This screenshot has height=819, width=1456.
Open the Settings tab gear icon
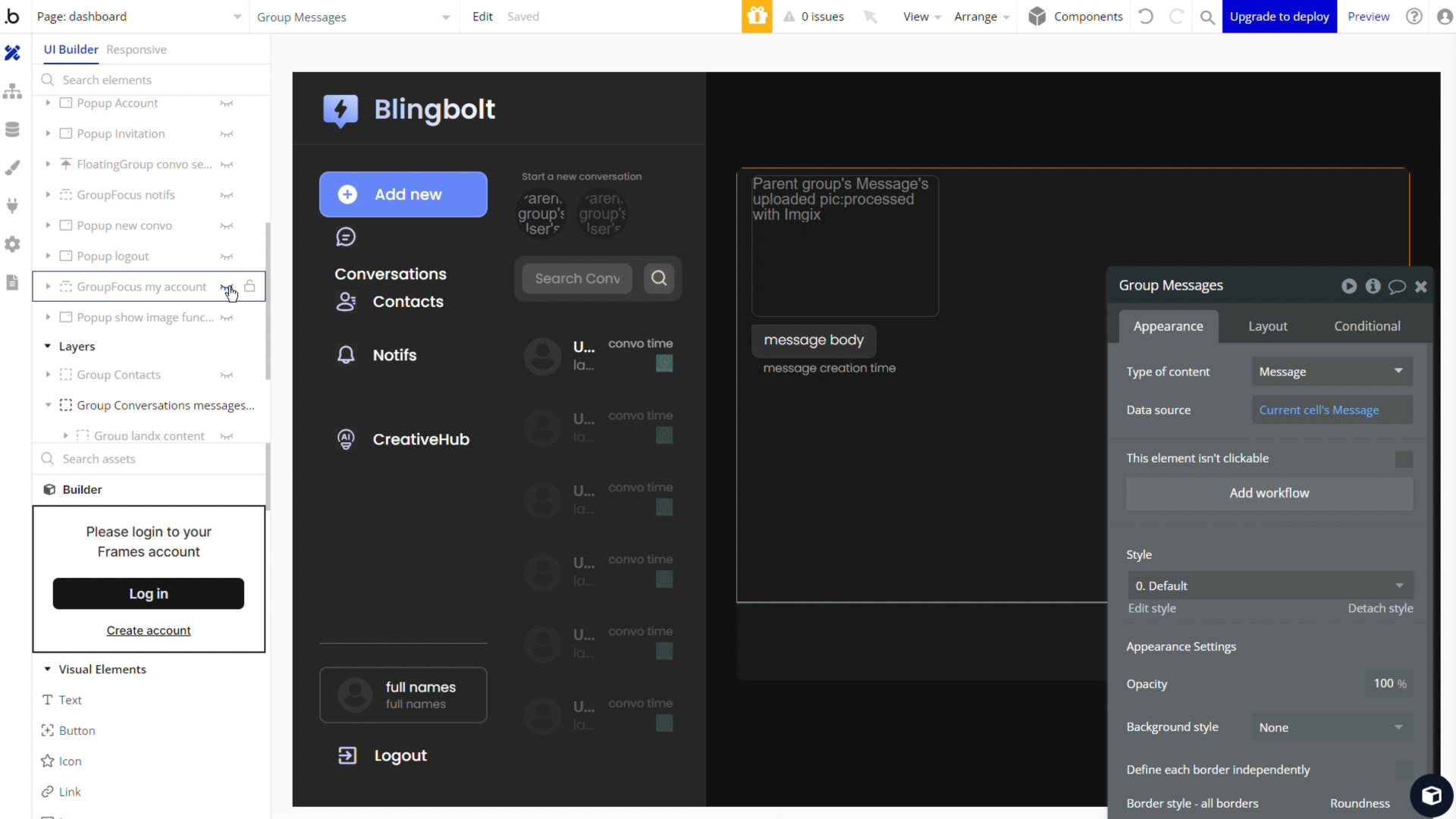(x=12, y=244)
